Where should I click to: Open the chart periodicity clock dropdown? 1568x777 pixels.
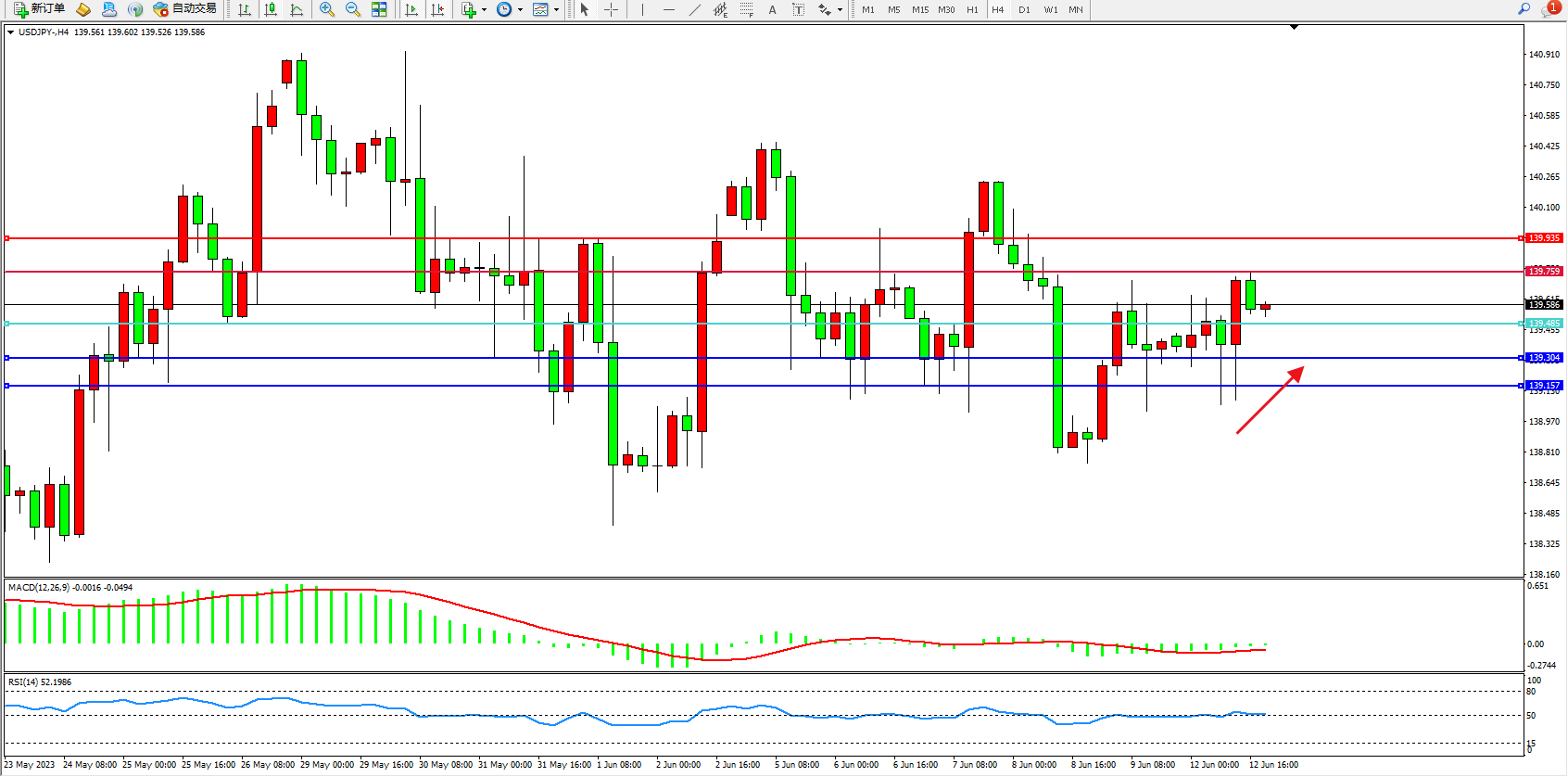click(519, 10)
